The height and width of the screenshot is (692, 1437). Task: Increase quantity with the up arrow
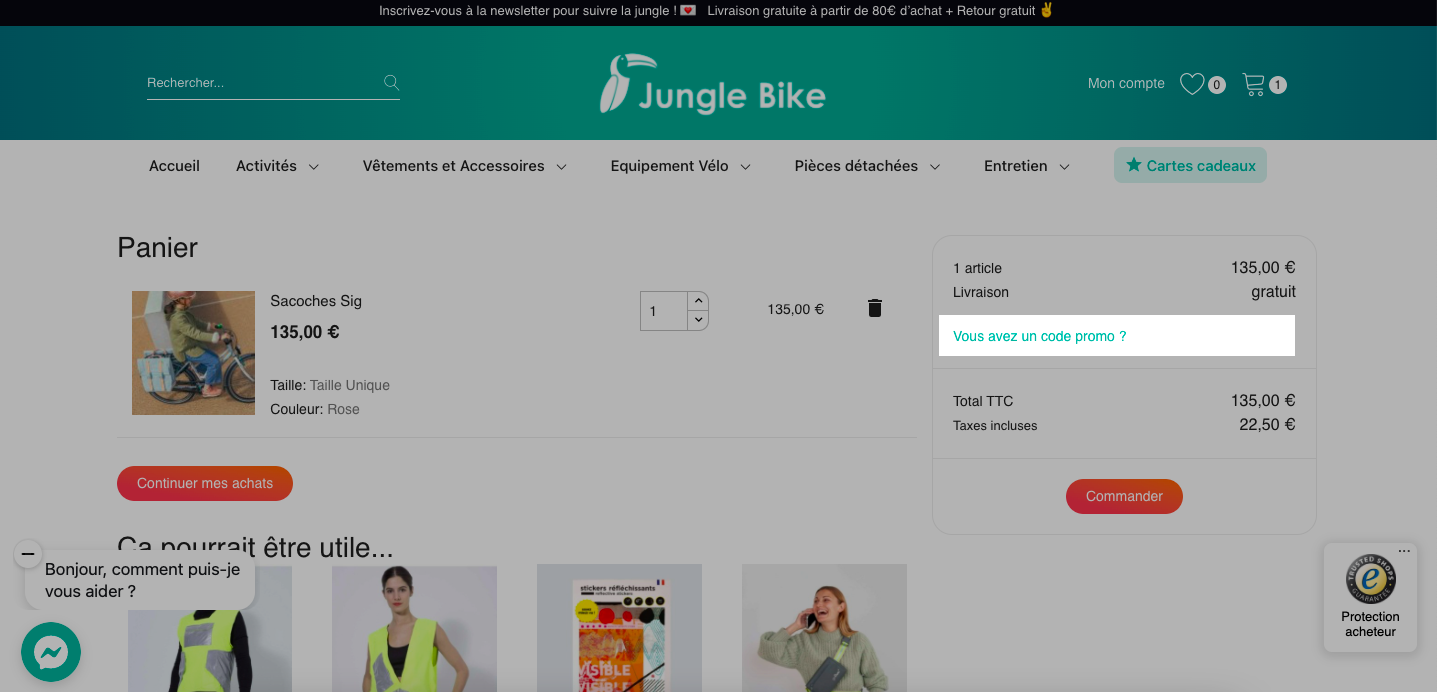(698, 300)
